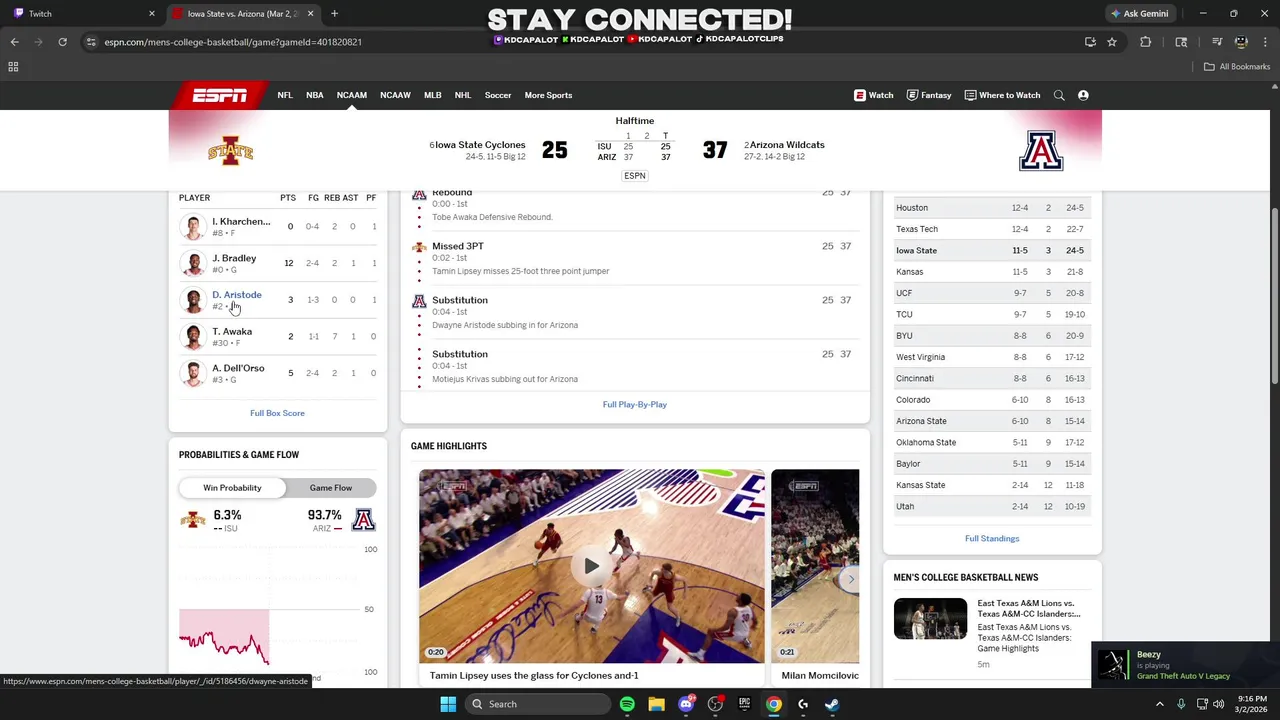This screenshot has width=1280, height=720.
Task: Open File Explorer from the taskbar
Action: (656, 704)
